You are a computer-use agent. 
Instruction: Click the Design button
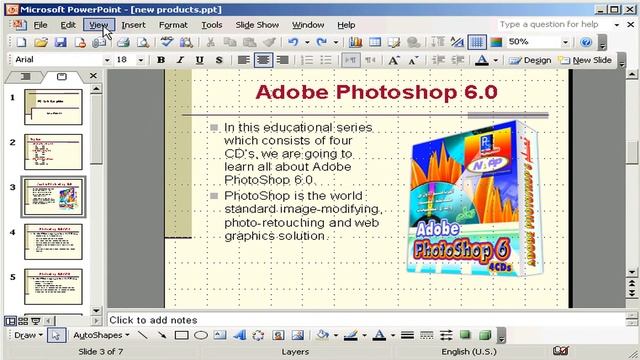[530, 60]
